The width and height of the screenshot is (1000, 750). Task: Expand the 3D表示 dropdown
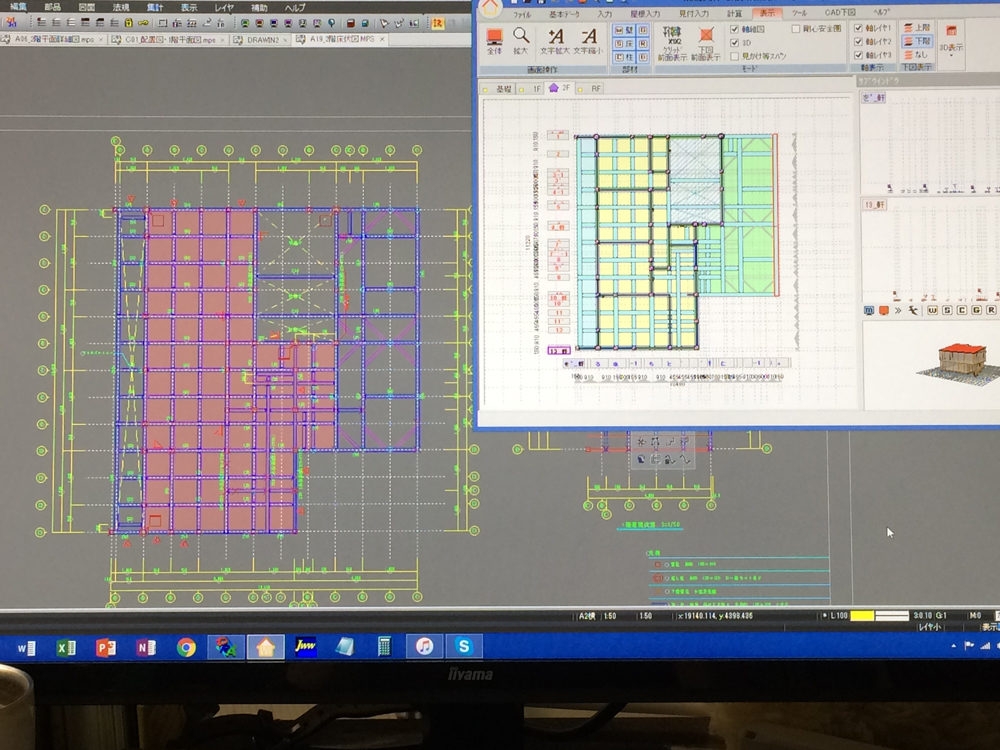coord(951,52)
